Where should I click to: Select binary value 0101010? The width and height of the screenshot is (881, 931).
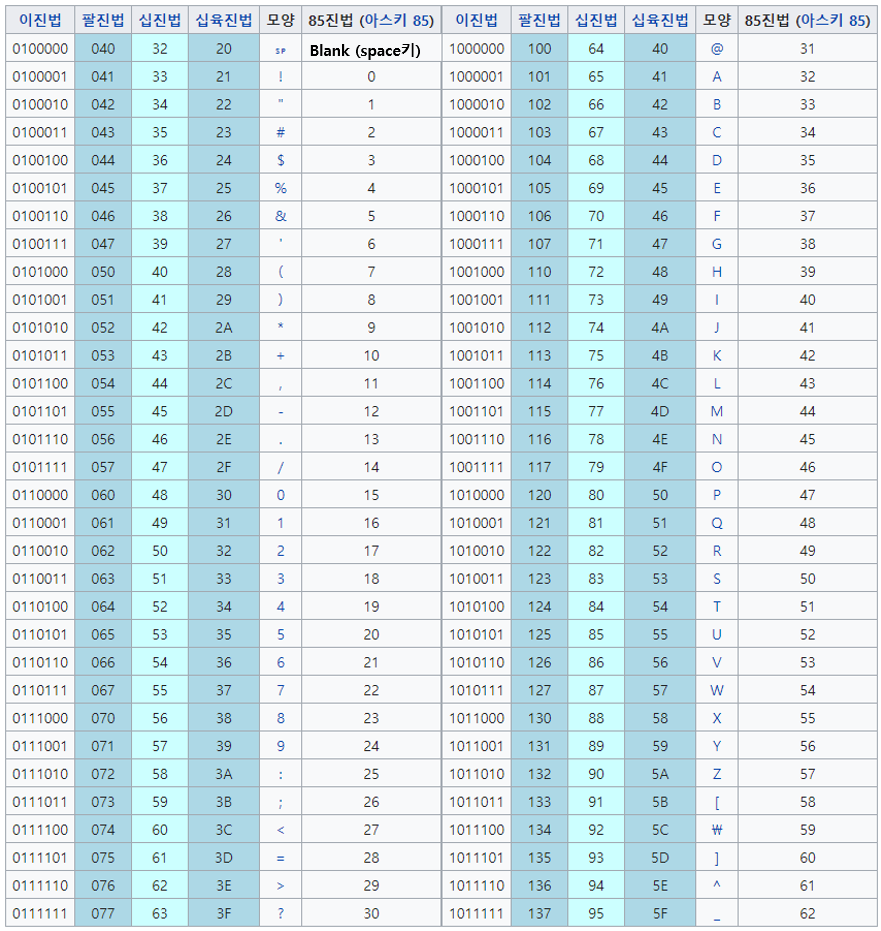(x=40, y=328)
